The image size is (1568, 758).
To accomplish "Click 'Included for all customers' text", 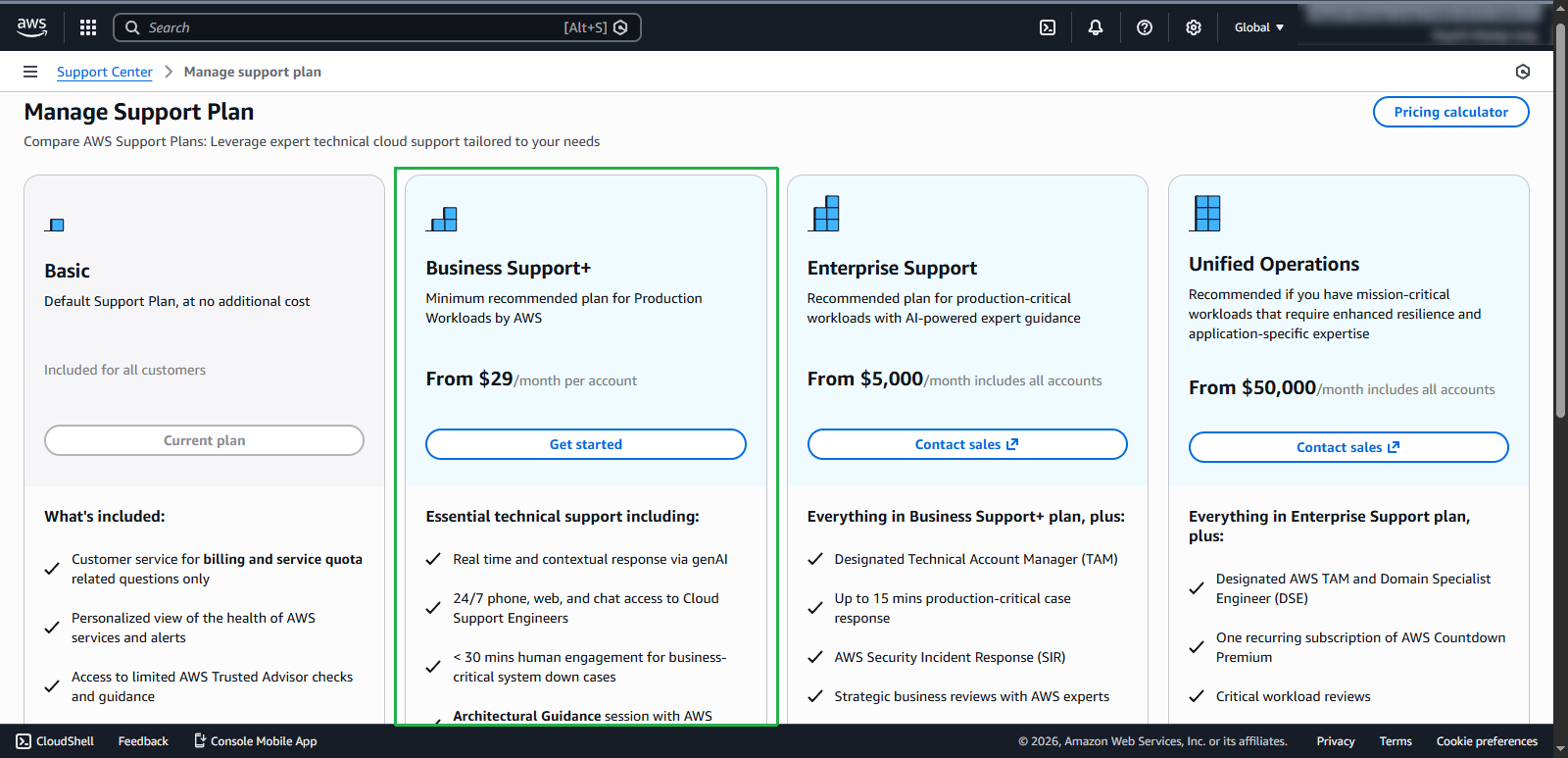I will [x=124, y=370].
